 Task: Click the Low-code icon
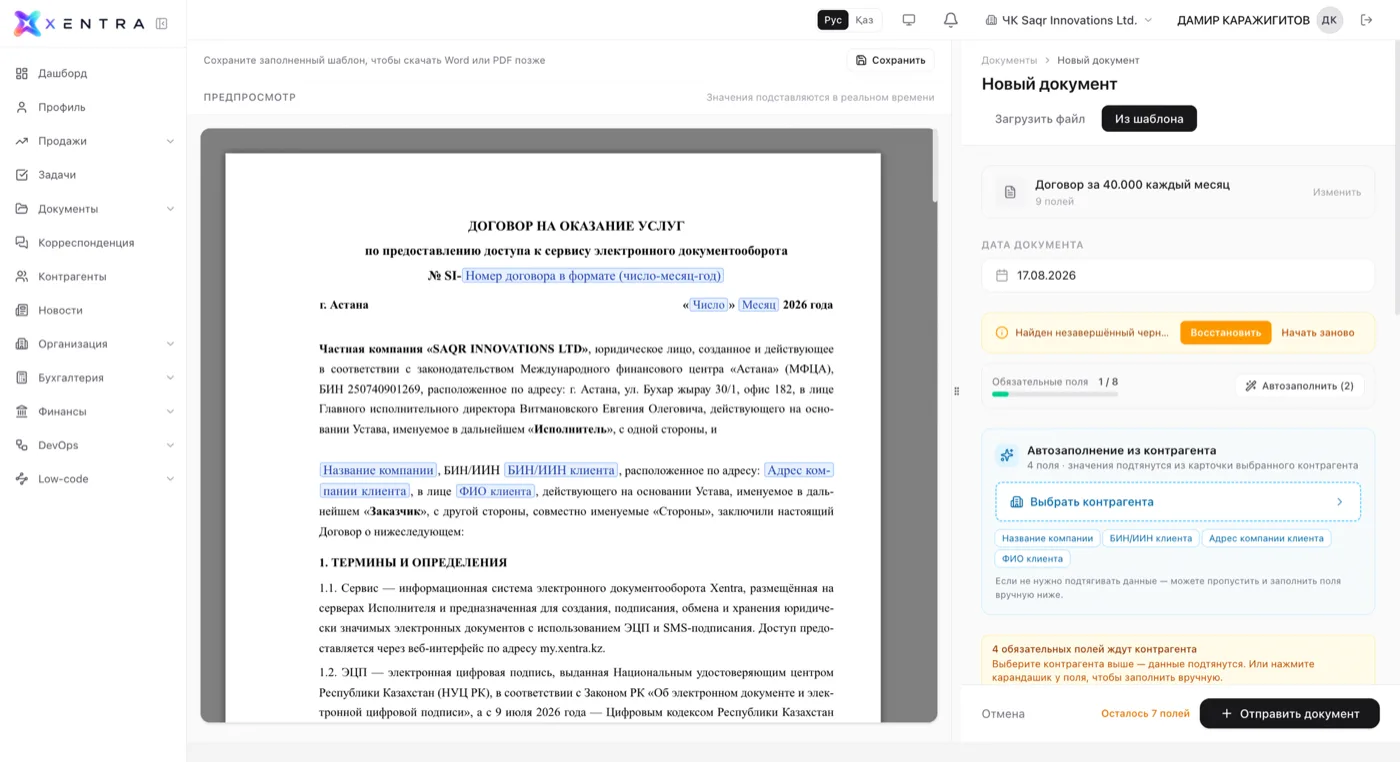[22, 479]
